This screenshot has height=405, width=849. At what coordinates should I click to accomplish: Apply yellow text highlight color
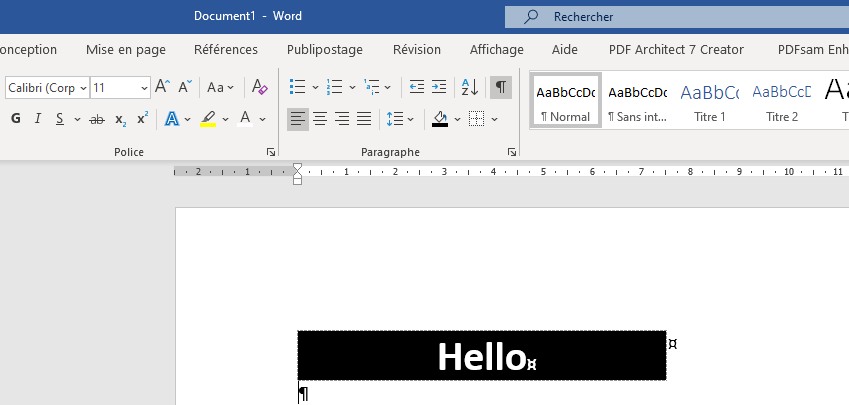point(208,119)
